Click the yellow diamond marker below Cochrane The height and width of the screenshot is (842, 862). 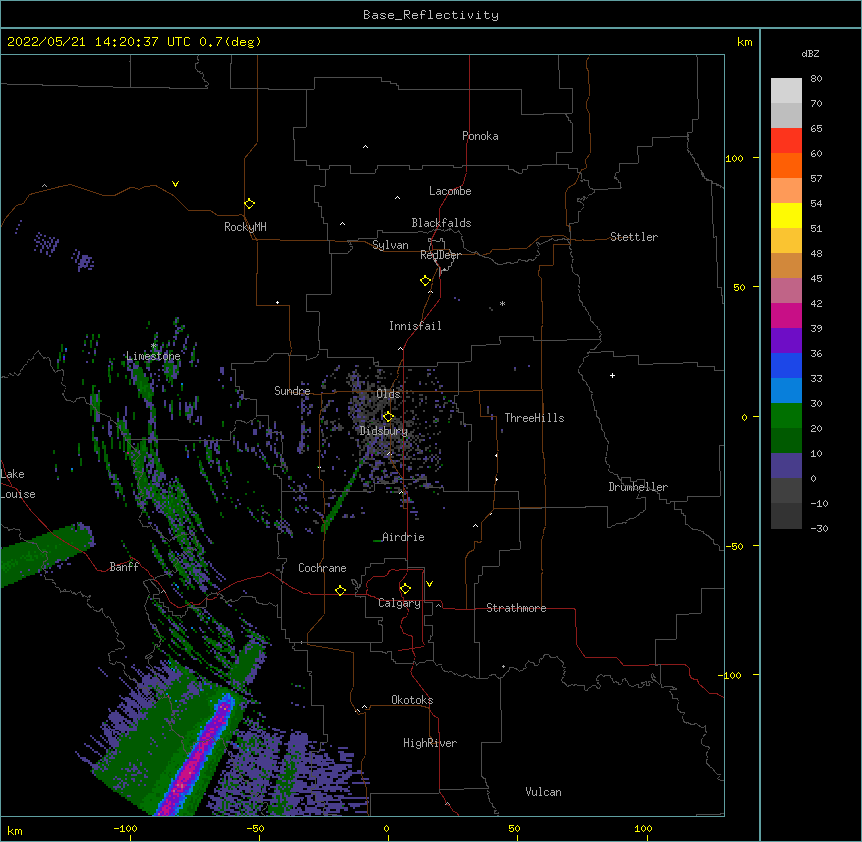(340, 590)
